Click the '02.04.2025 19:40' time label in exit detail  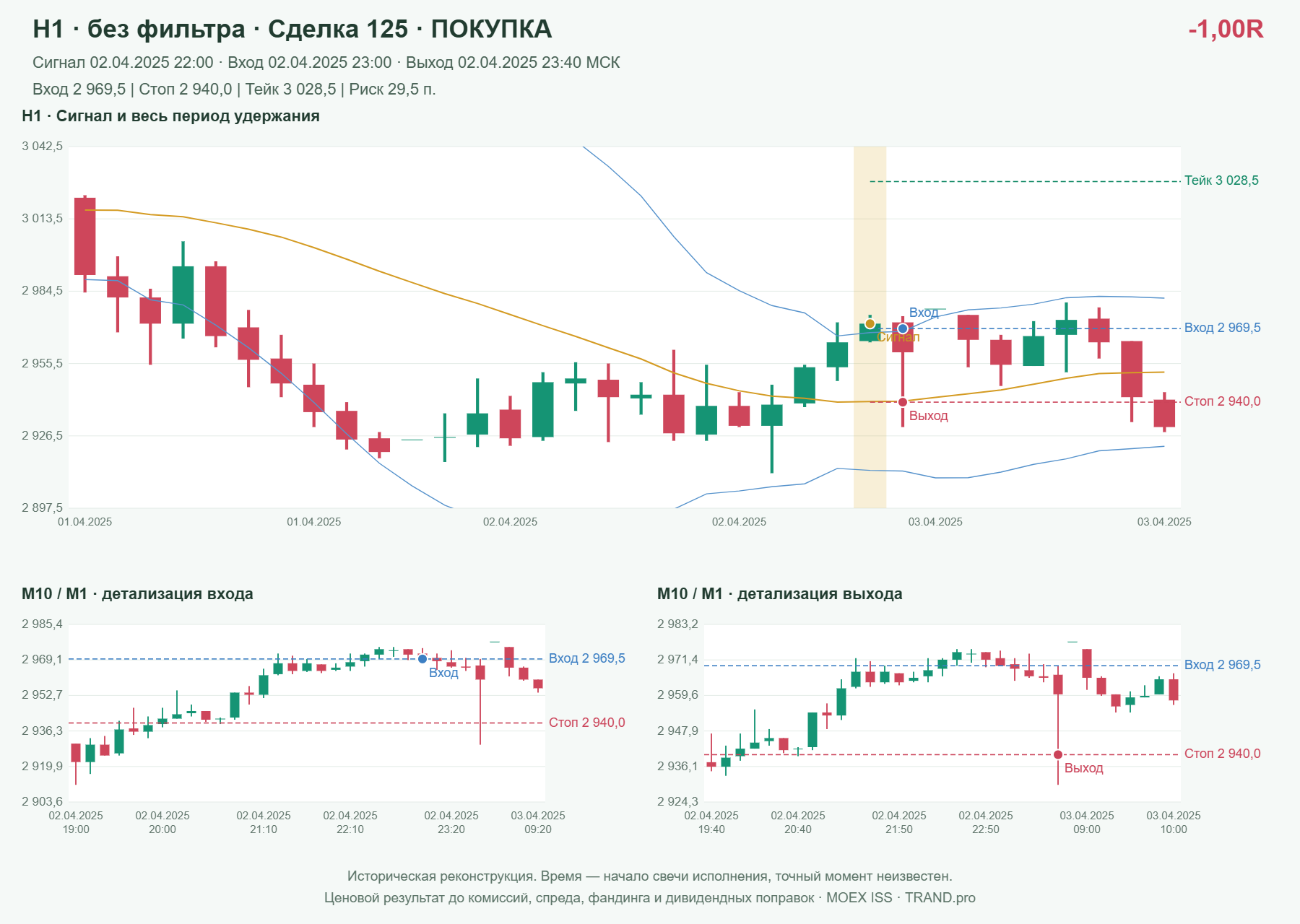click(711, 822)
